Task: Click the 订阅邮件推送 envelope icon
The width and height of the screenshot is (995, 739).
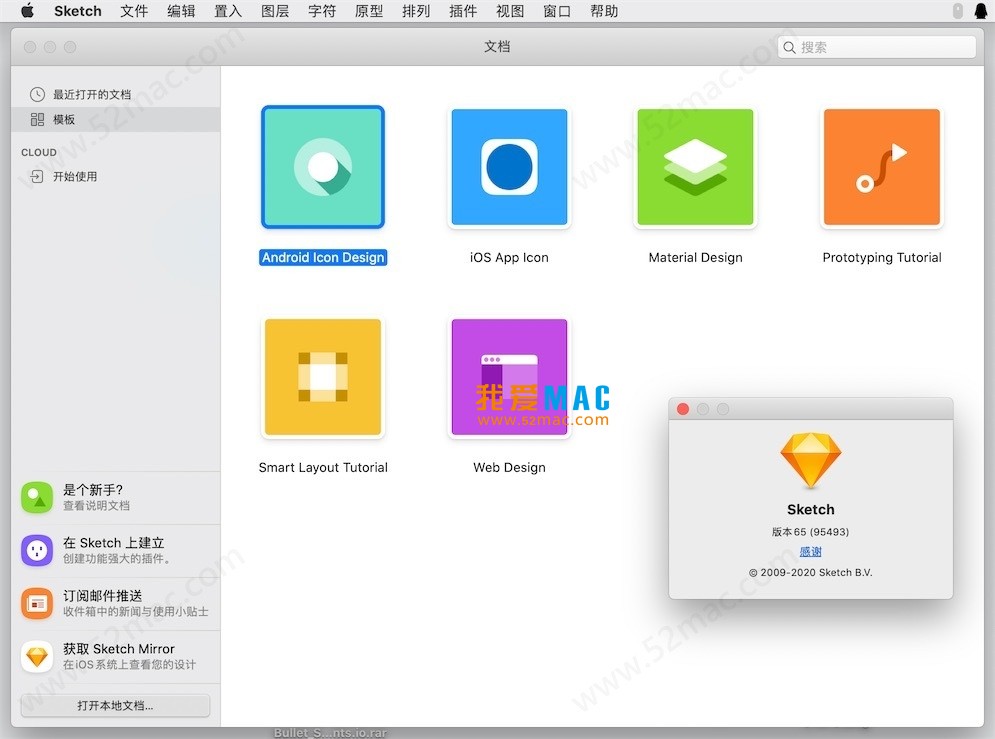Action: (x=37, y=603)
